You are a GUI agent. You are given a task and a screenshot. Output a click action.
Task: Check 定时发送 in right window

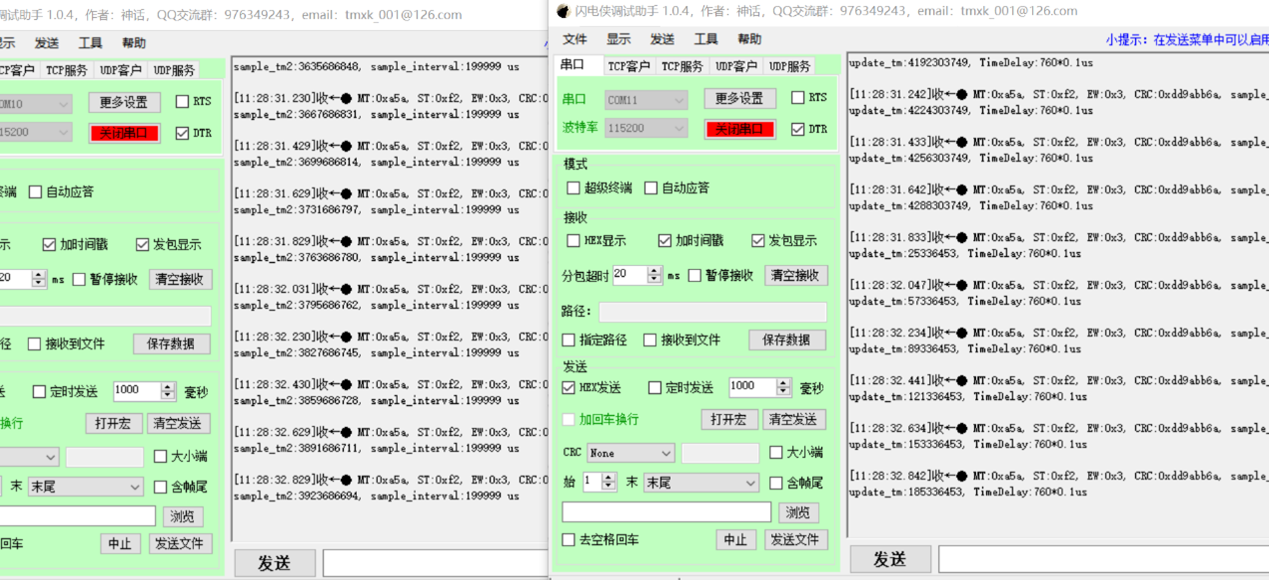(x=655, y=387)
